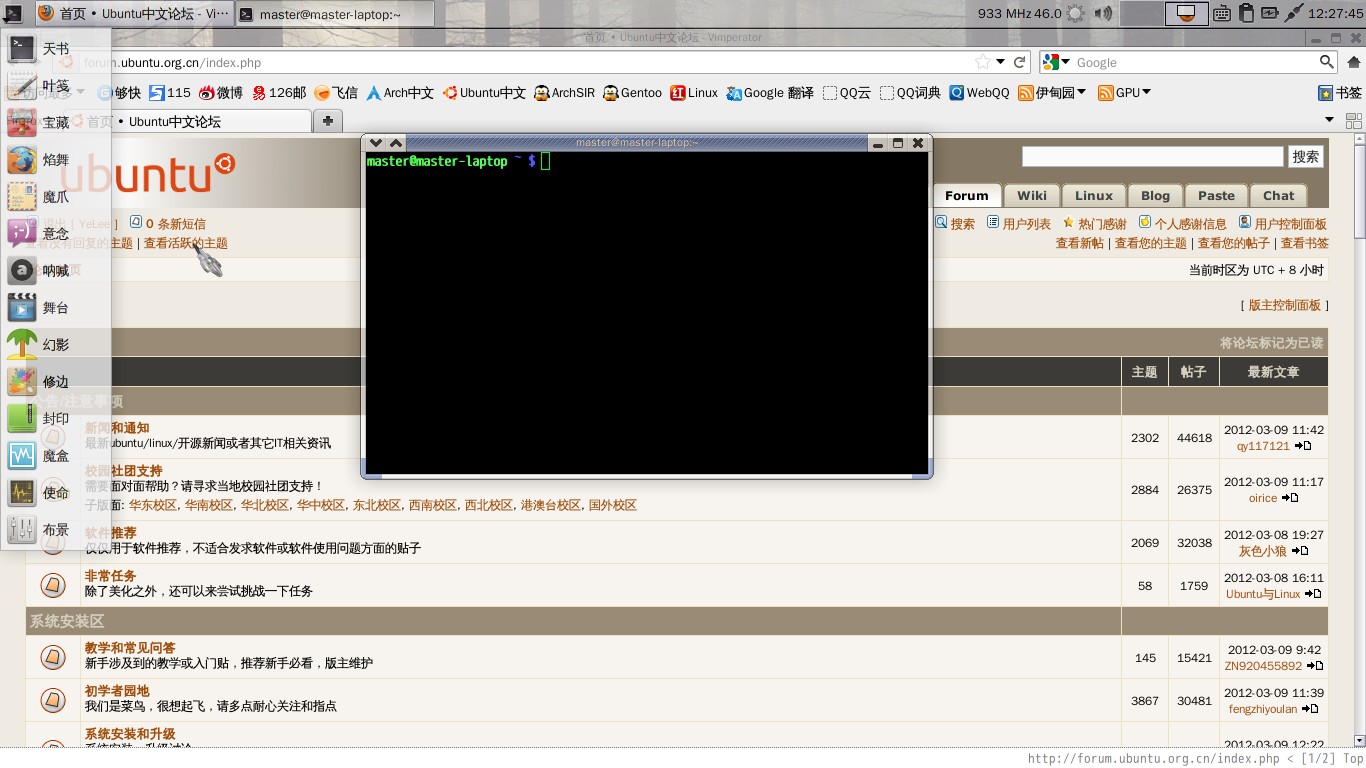Image resolution: width=1366 pixels, height=768 pixels.
Task: Click the battery charging icon in the tray
Action: tap(1270, 14)
